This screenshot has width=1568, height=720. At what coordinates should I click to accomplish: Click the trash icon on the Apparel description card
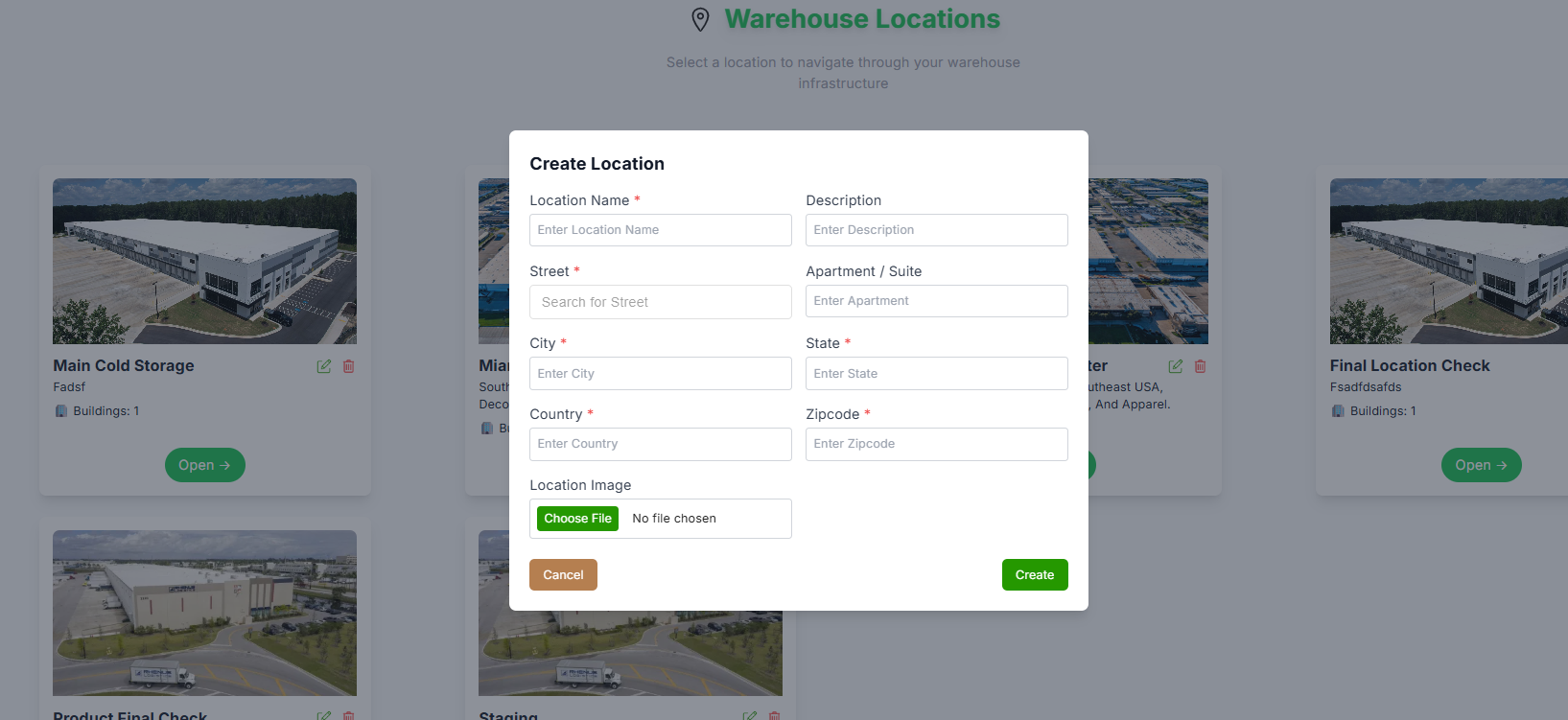click(x=1201, y=366)
